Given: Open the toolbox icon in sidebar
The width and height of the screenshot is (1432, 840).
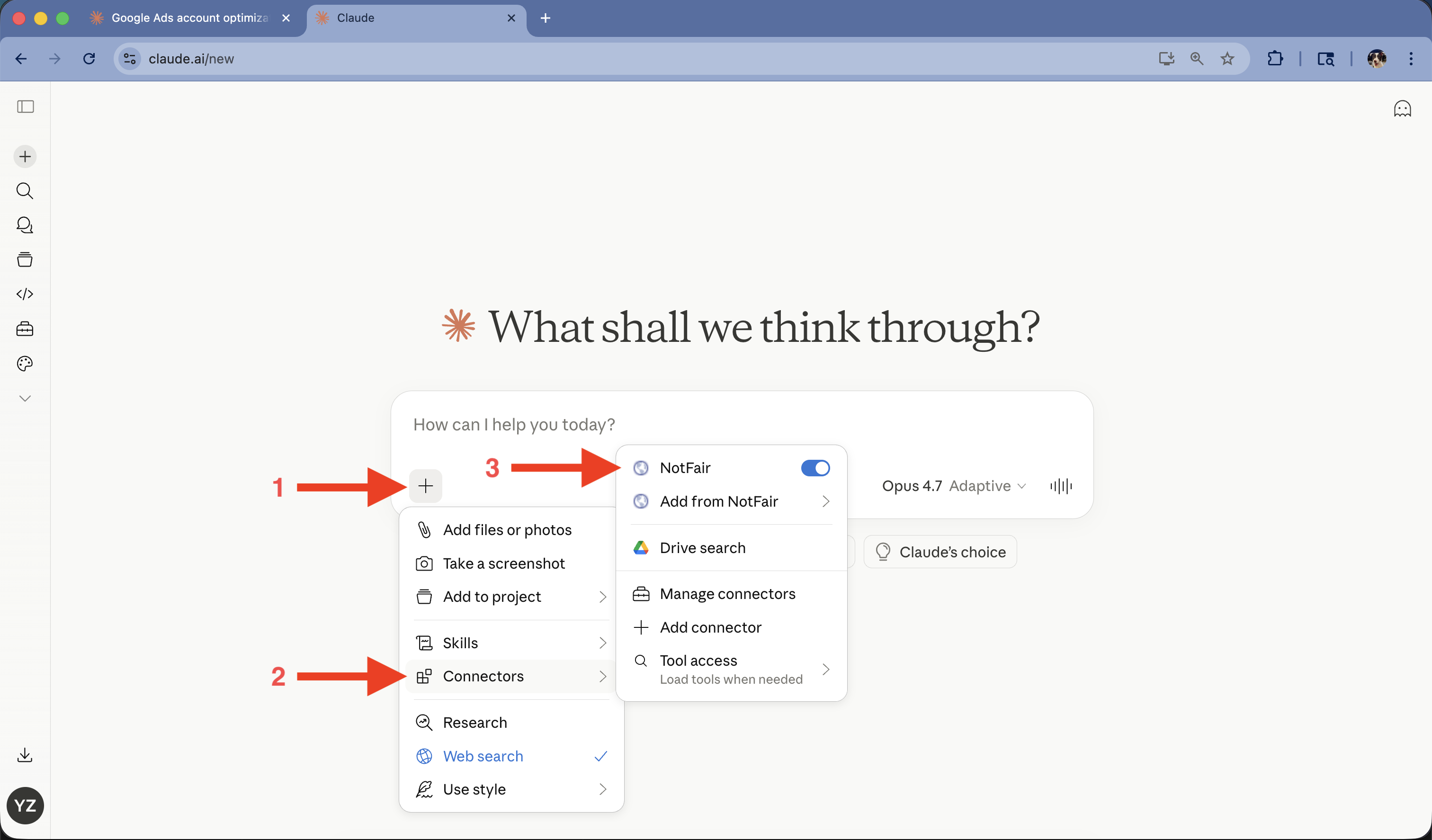Looking at the screenshot, I should pos(25,329).
